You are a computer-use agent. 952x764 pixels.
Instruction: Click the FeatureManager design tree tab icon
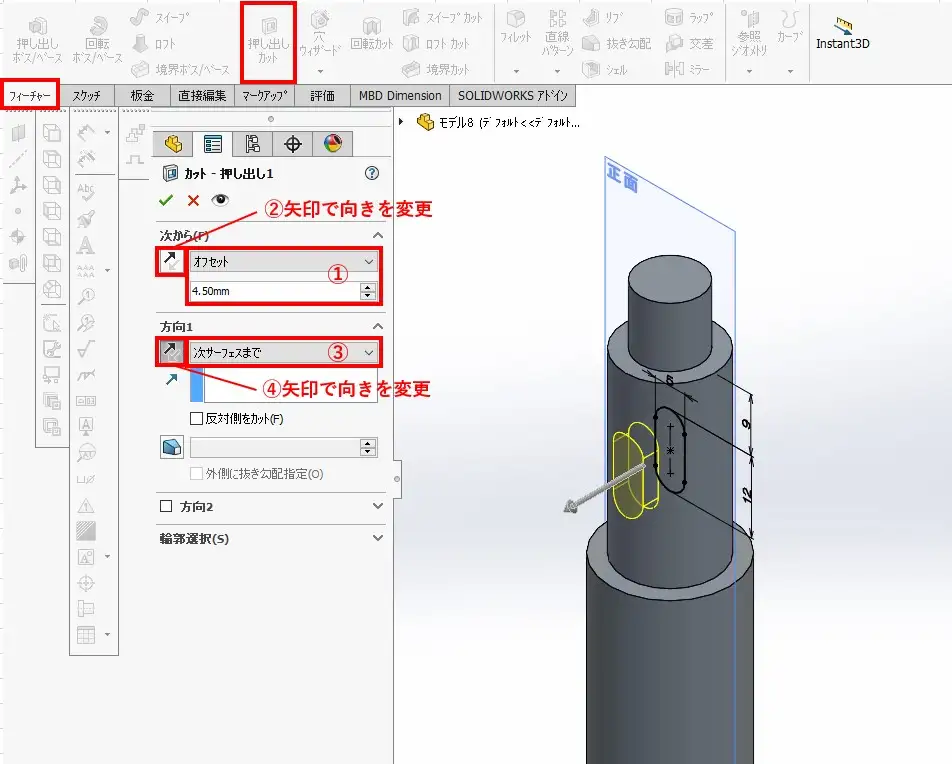tap(173, 144)
